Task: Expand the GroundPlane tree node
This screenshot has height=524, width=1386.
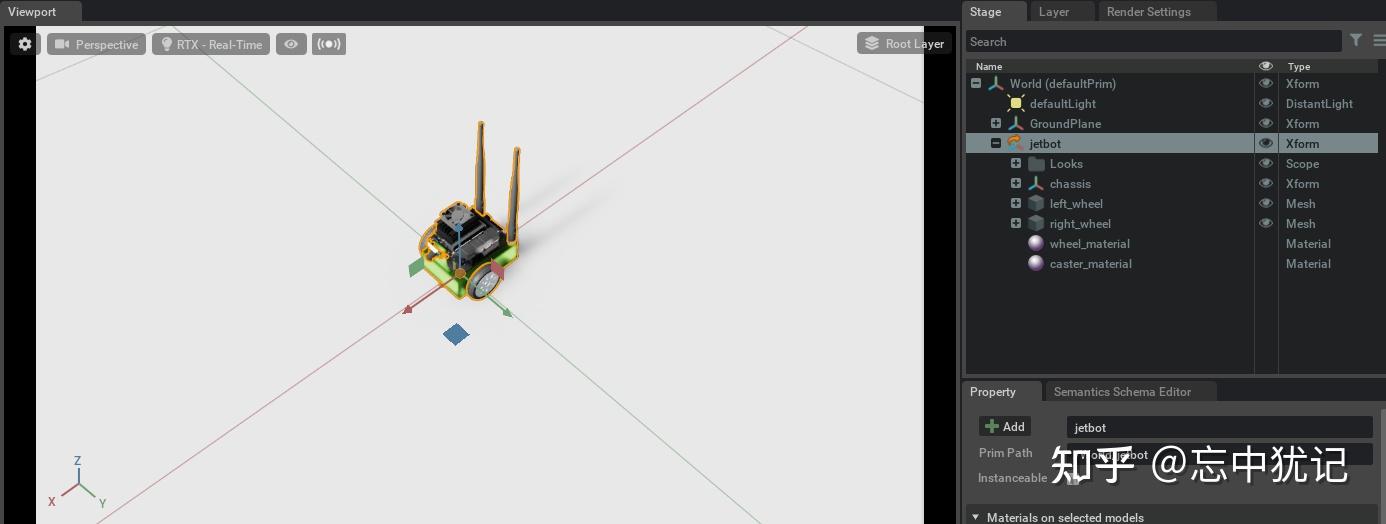Action: click(996, 124)
